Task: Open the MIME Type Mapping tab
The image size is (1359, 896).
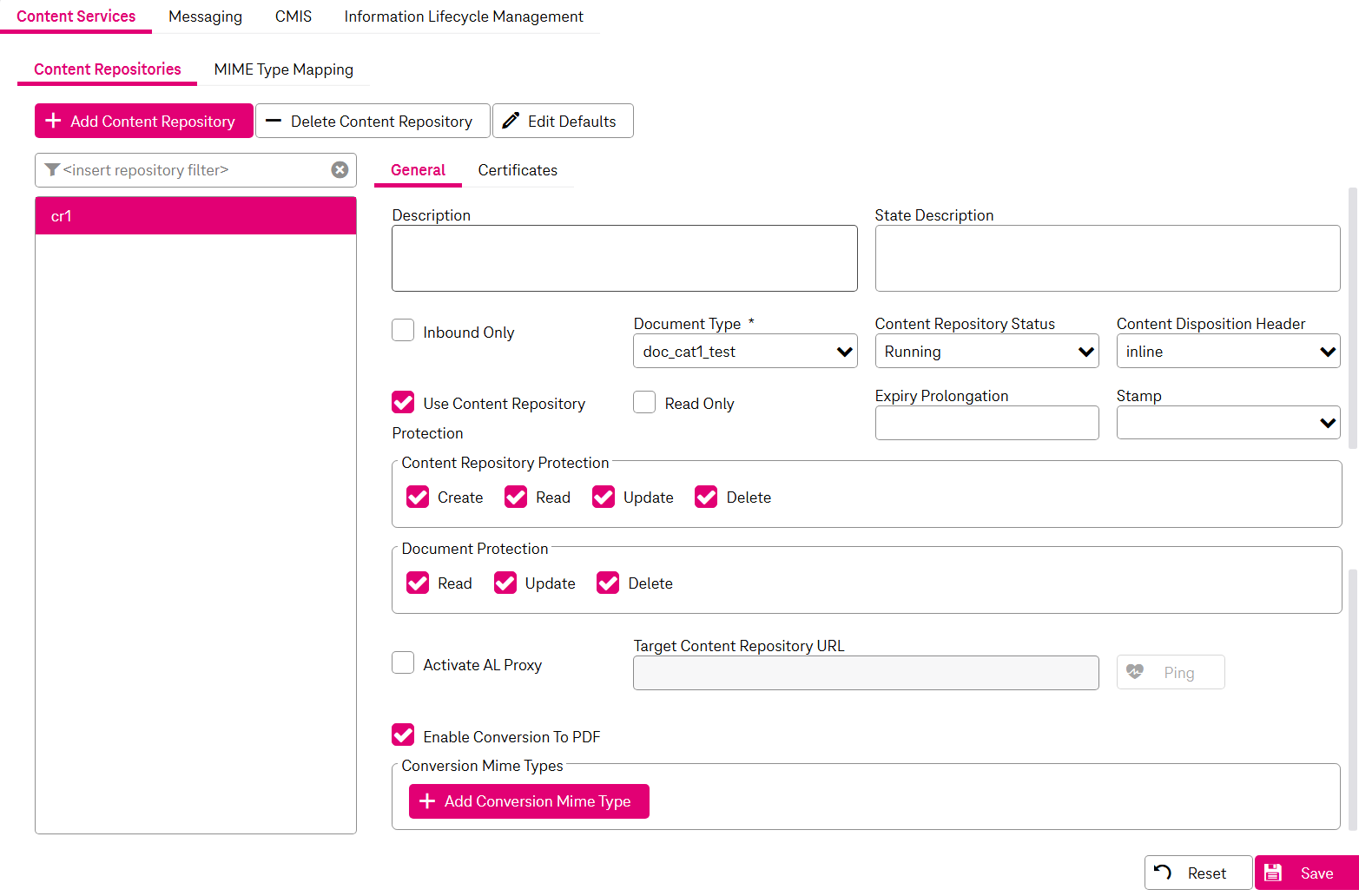Action: 283,69
